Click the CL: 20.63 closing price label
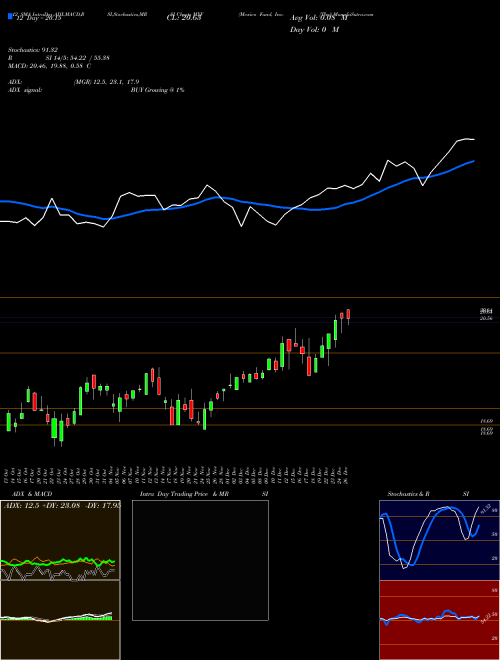This screenshot has width=500, height=660. click(x=185, y=18)
